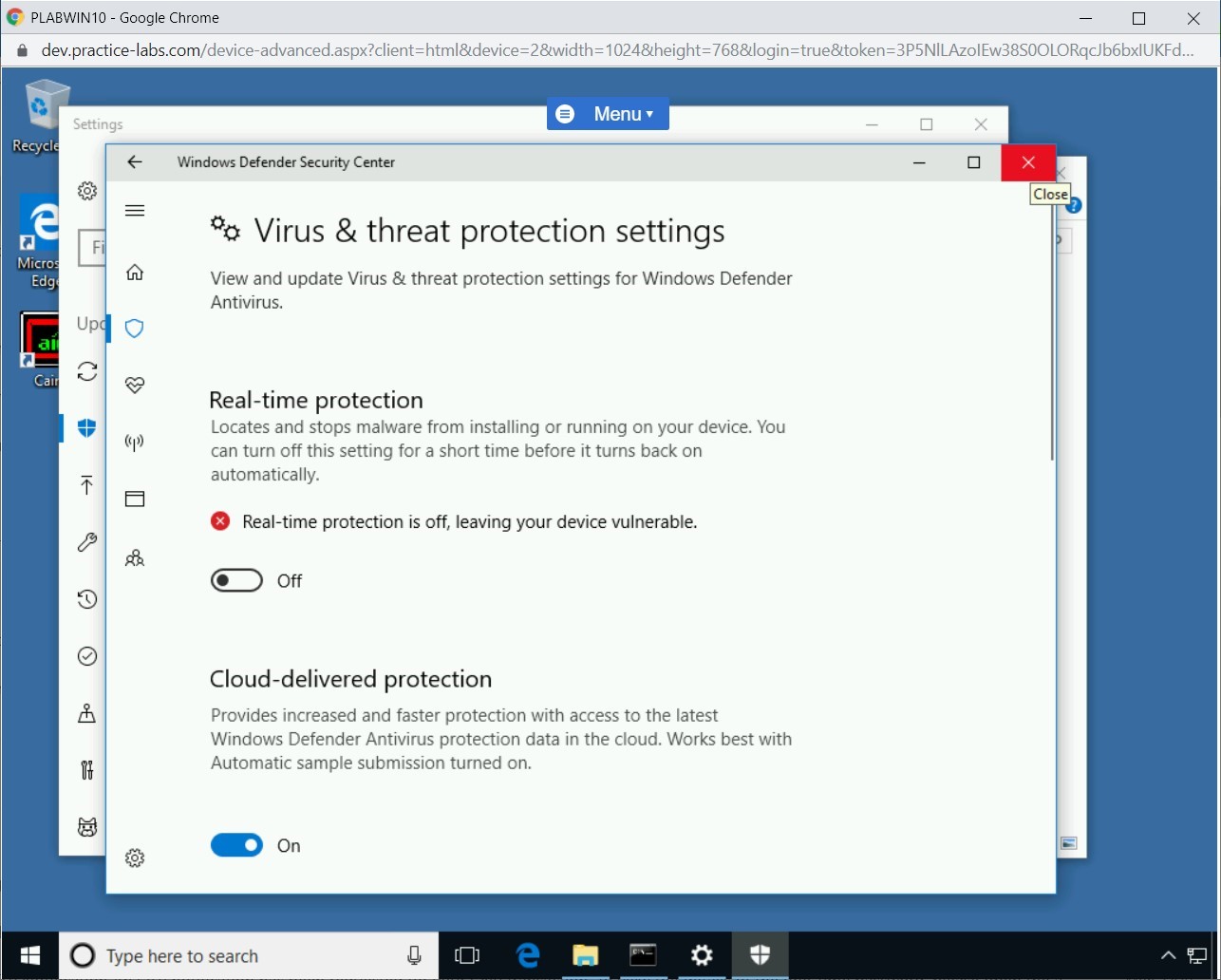Click the back arrow in Defender title bar

135,162
